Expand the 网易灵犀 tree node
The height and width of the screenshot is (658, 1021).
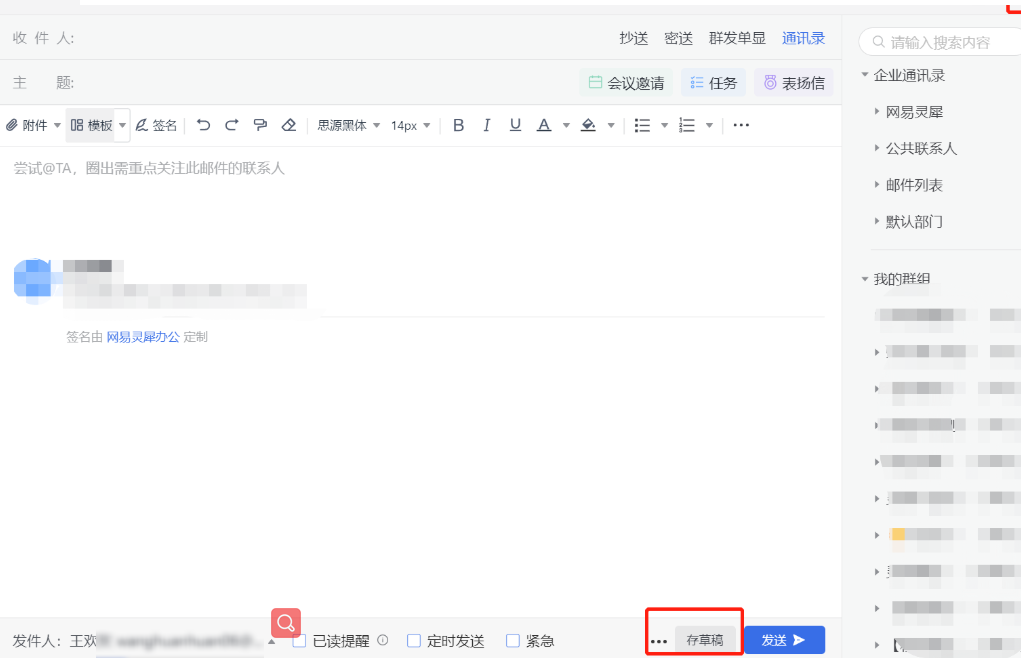pos(877,111)
